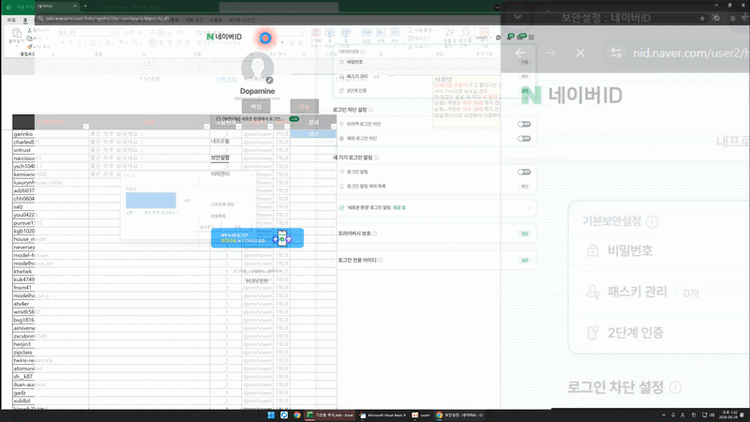The image size is (750, 422).
Task: Open the Windows Start button on the taskbar
Action: click(271, 415)
